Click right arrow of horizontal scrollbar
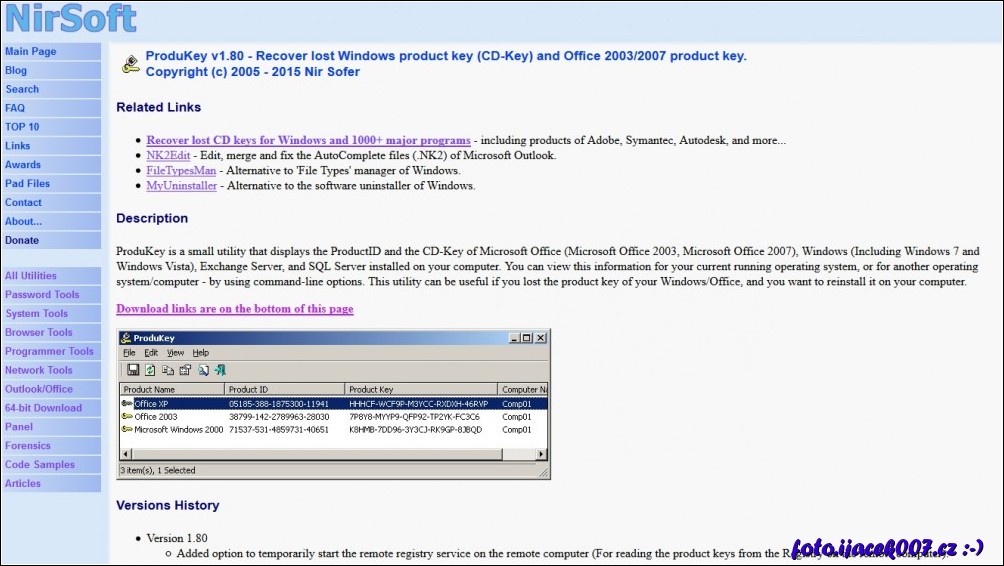 [x=542, y=454]
